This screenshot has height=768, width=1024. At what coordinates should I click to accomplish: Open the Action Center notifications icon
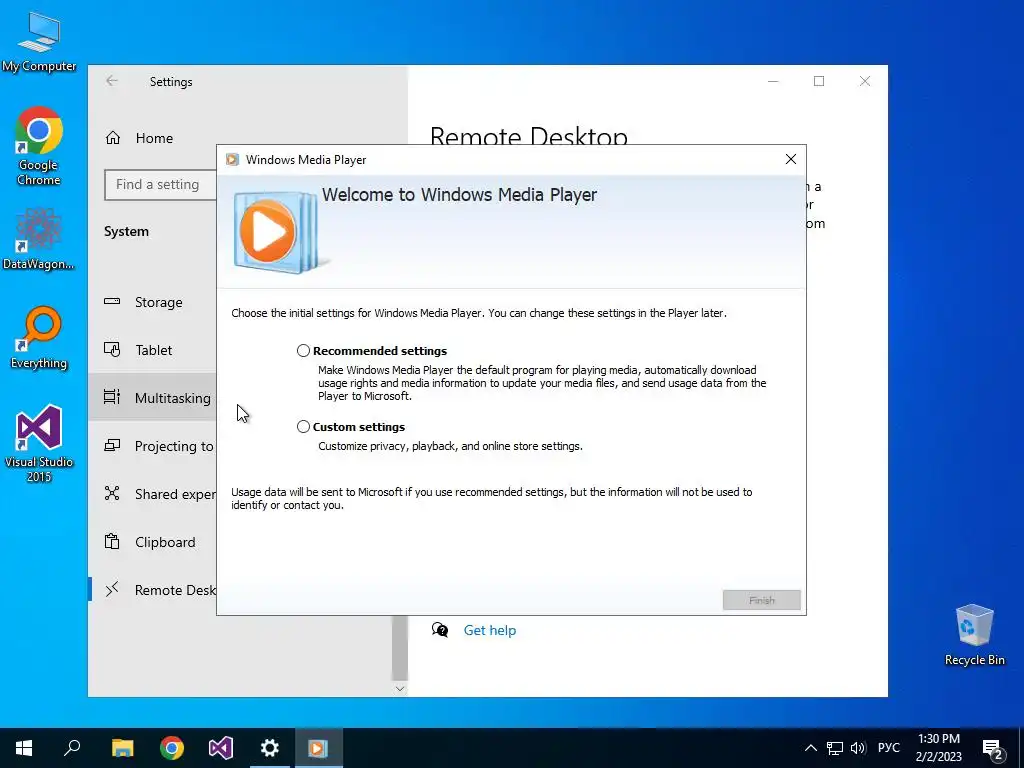pyautogui.click(x=993, y=749)
